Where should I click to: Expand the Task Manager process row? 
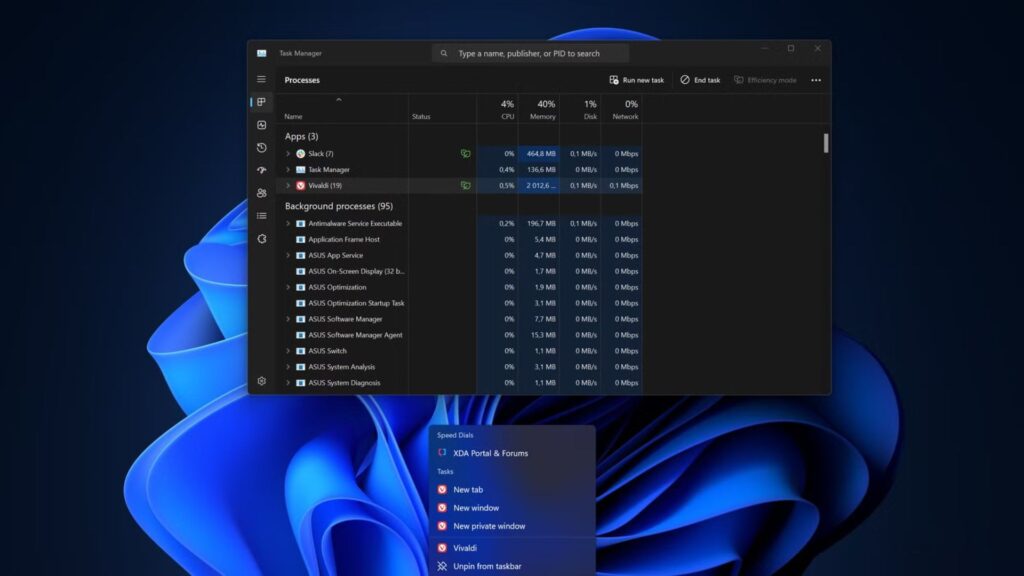coord(288,170)
